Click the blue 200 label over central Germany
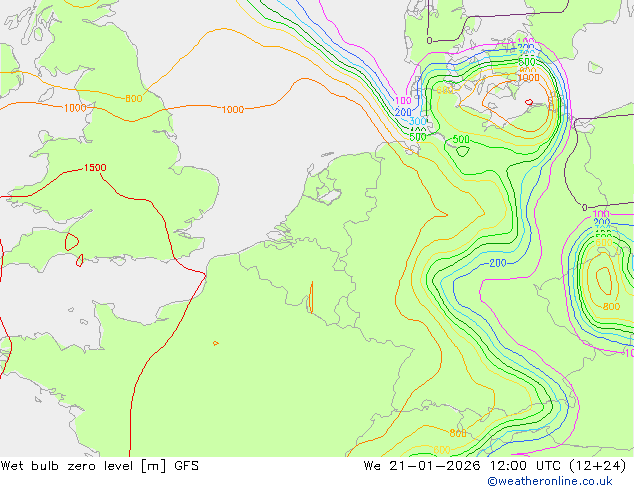 pyautogui.click(x=498, y=263)
